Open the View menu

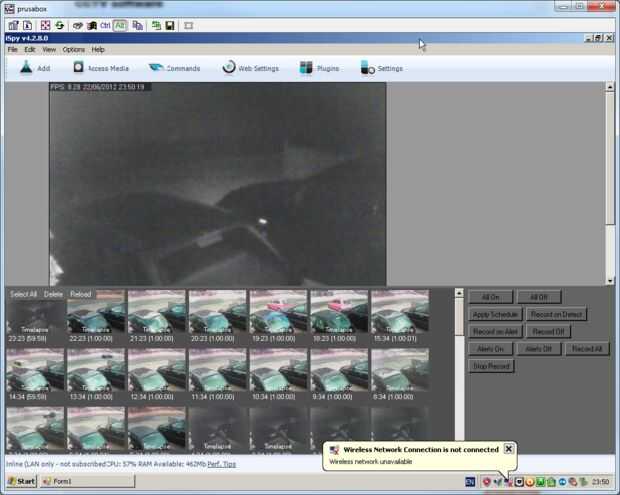pyautogui.click(x=49, y=49)
